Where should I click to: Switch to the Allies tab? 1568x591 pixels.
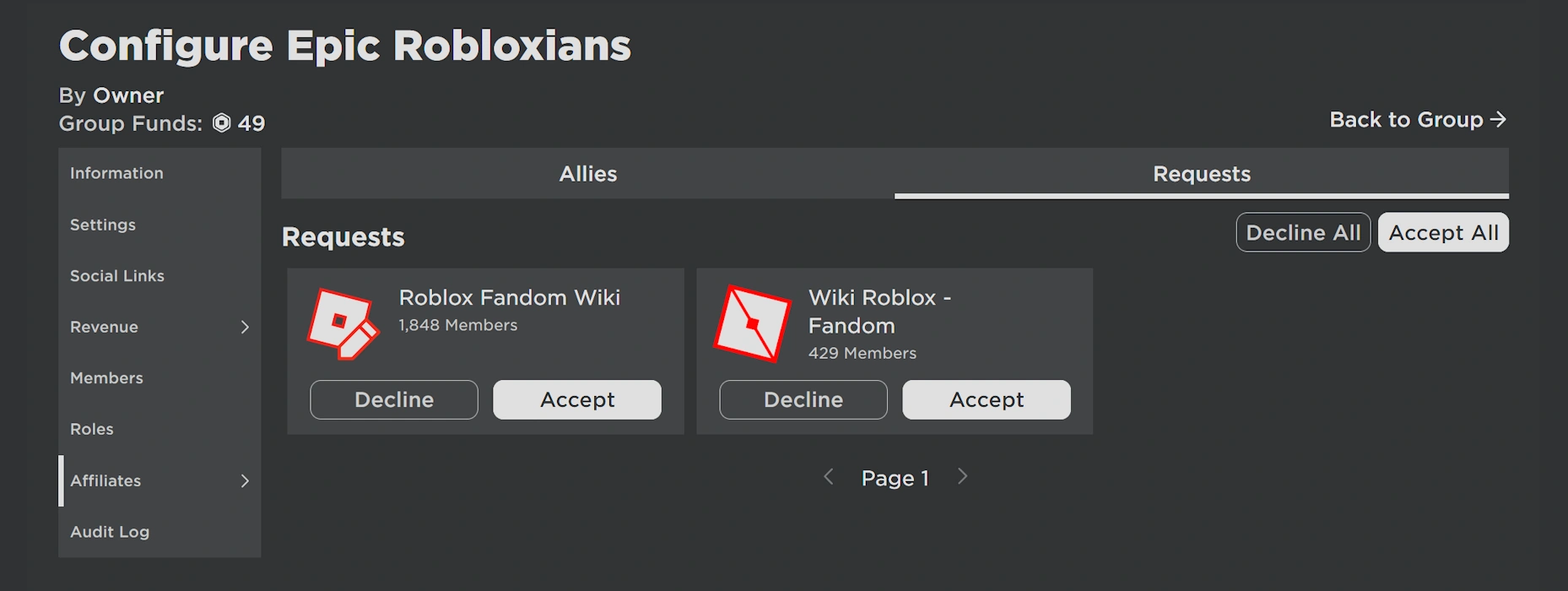pos(587,174)
